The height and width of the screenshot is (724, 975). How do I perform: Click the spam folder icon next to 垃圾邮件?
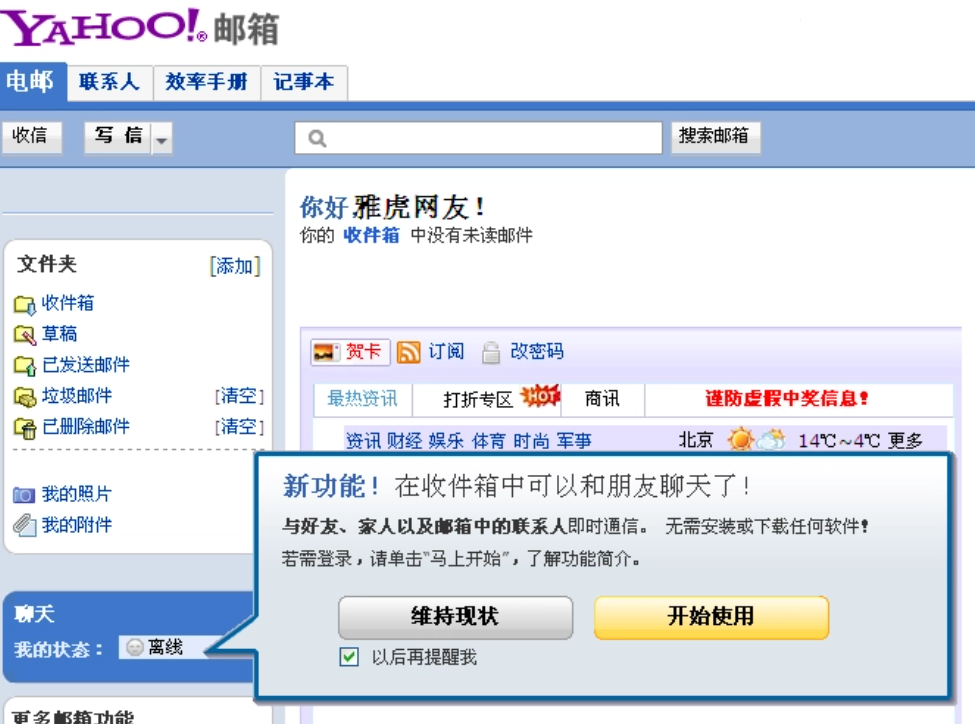(25, 397)
